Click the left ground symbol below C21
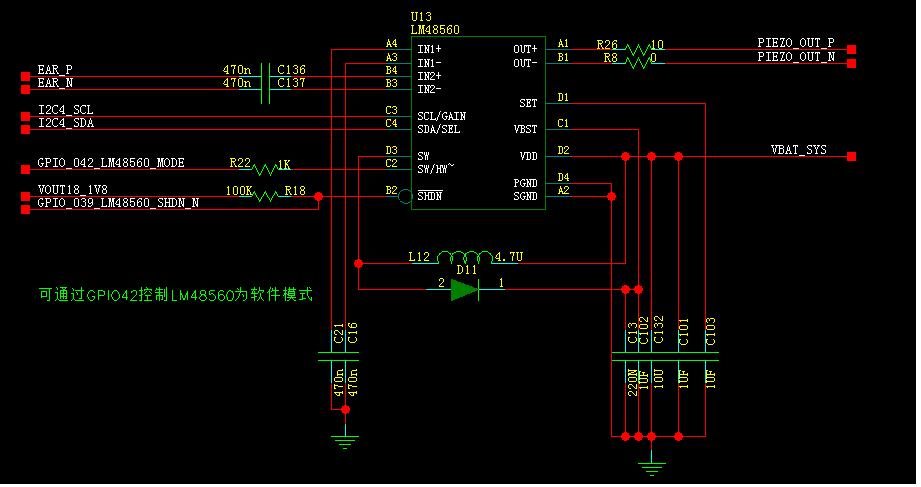Viewport: 921px width, 487px height. pos(345,441)
